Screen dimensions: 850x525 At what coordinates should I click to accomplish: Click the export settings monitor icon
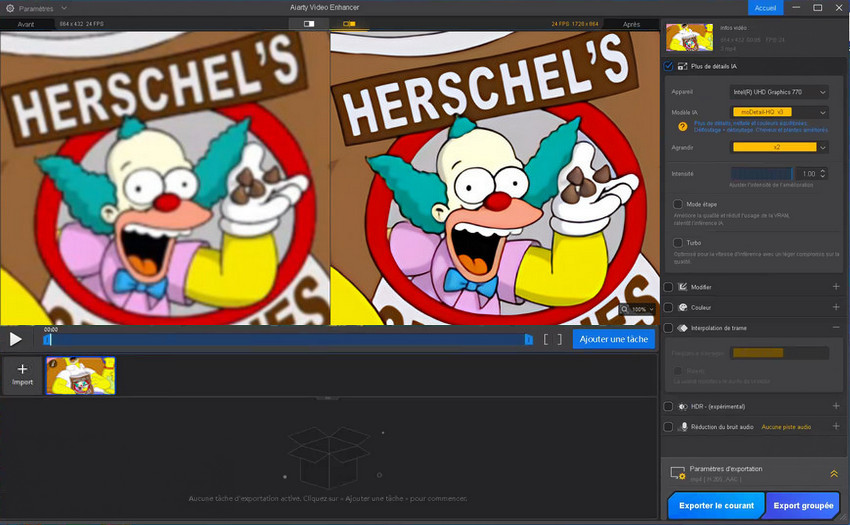pyautogui.click(x=678, y=473)
